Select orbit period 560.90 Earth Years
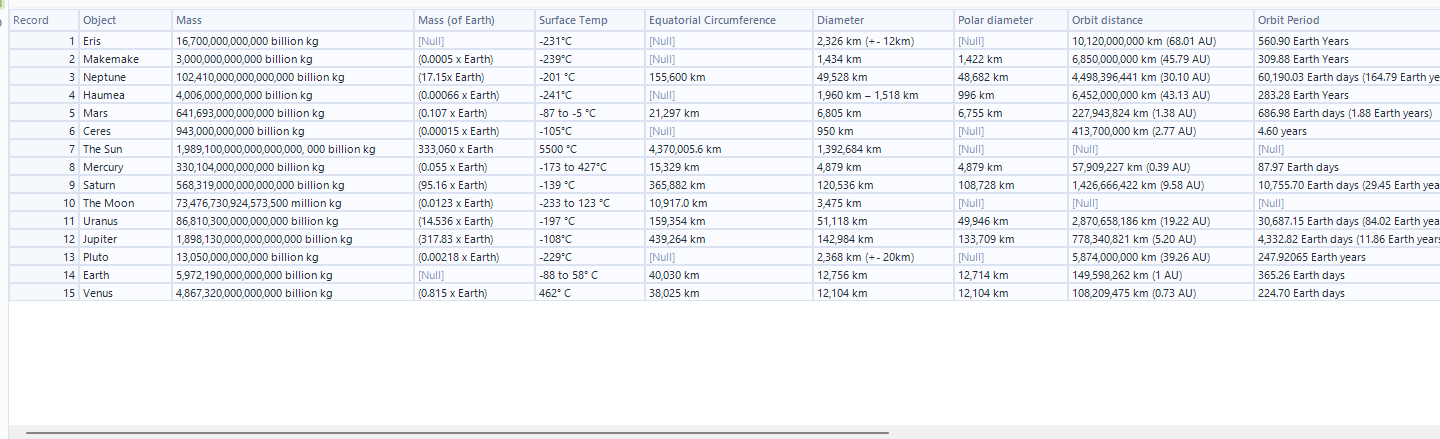The width and height of the screenshot is (1440, 439). (x=1347, y=41)
